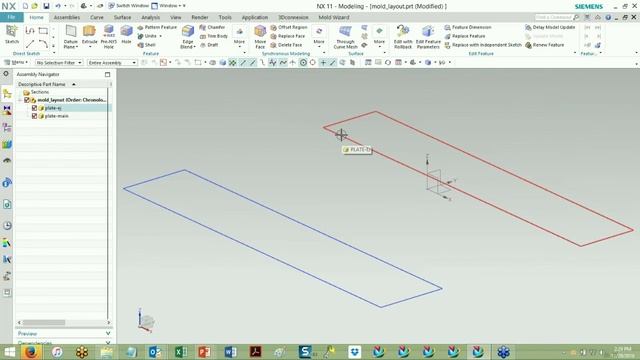Open the Through Curve Mesh tool
This screenshot has width=640, height=360.
coord(345,36)
